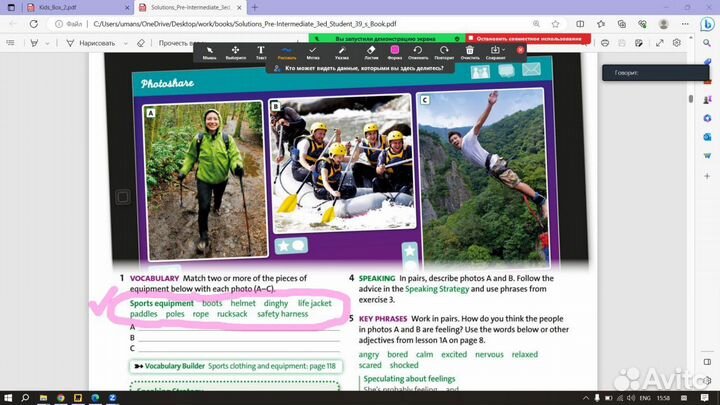Open the Bing Copilot sidebar

[707, 24]
